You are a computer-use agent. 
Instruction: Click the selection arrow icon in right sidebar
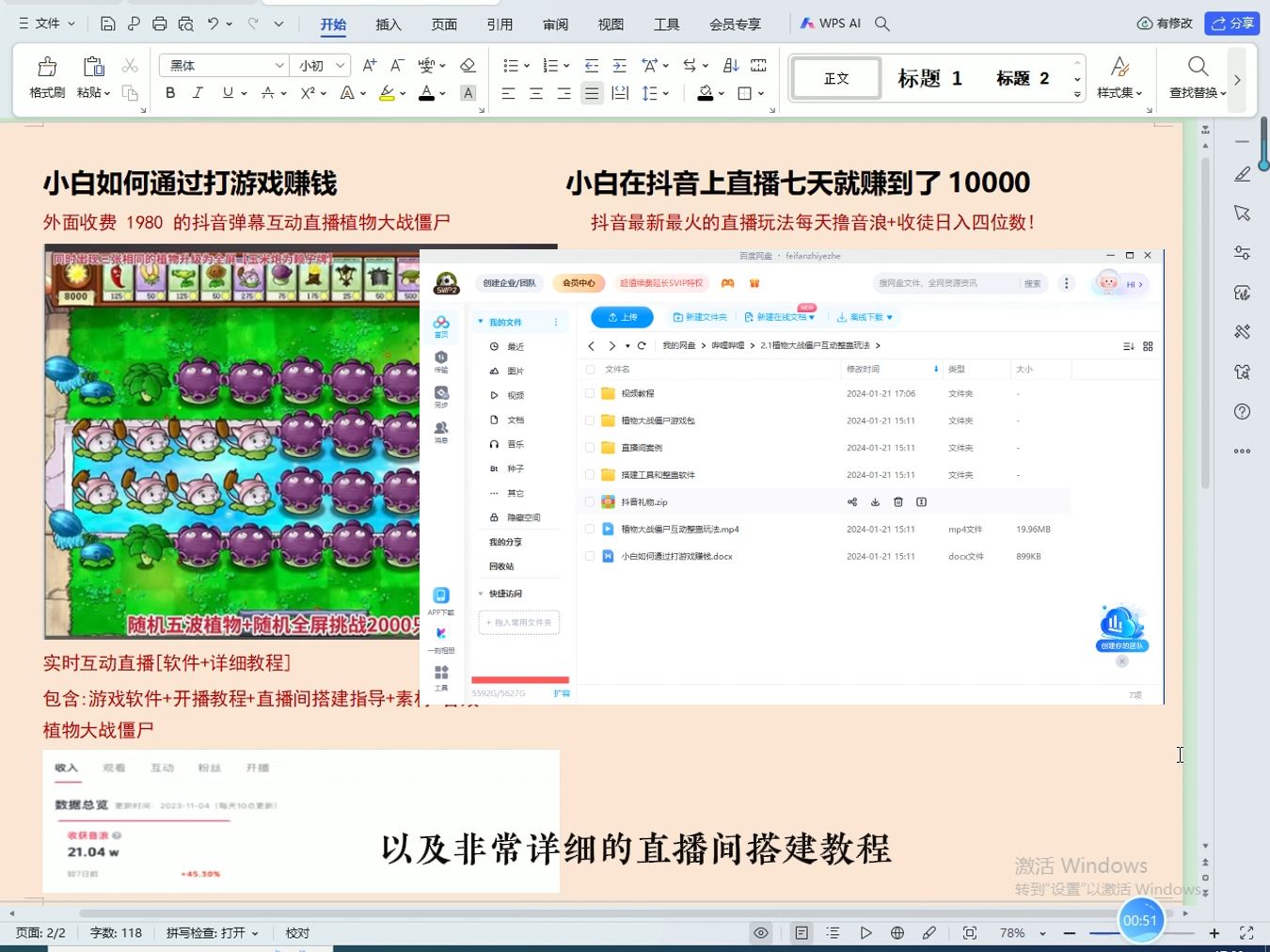tap(1242, 214)
